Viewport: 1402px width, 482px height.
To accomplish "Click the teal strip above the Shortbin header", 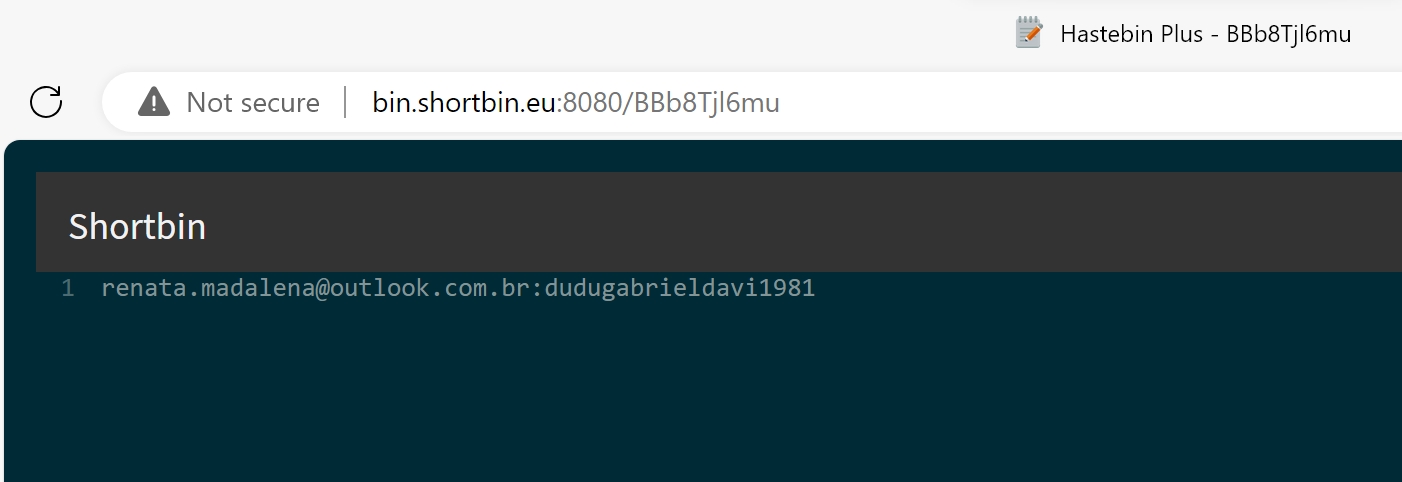I will pyautogui.click(x=700, y=156).
